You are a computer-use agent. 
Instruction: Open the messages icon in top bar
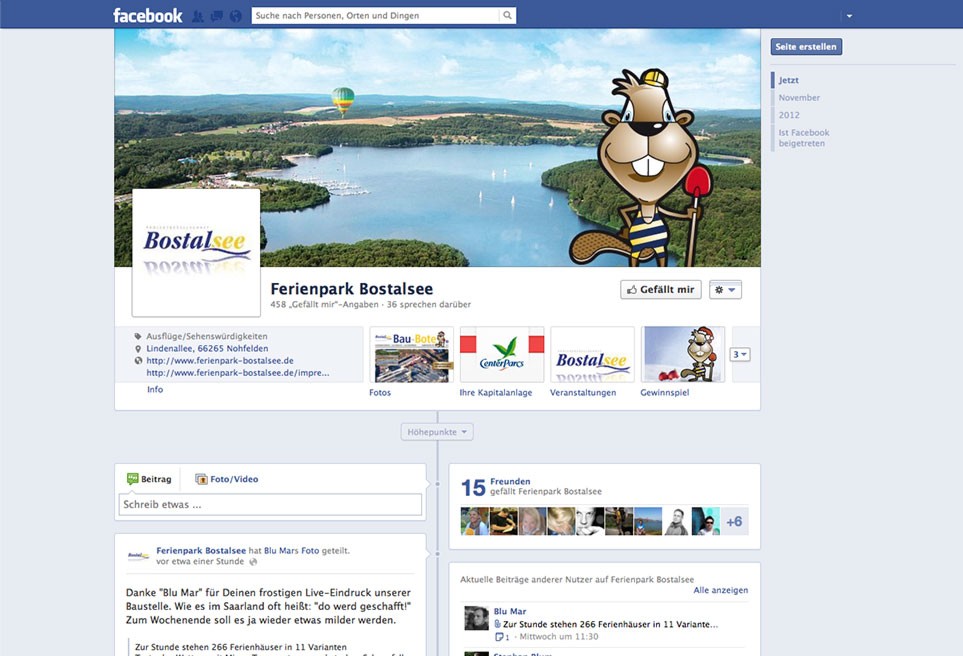coord(217,17)
